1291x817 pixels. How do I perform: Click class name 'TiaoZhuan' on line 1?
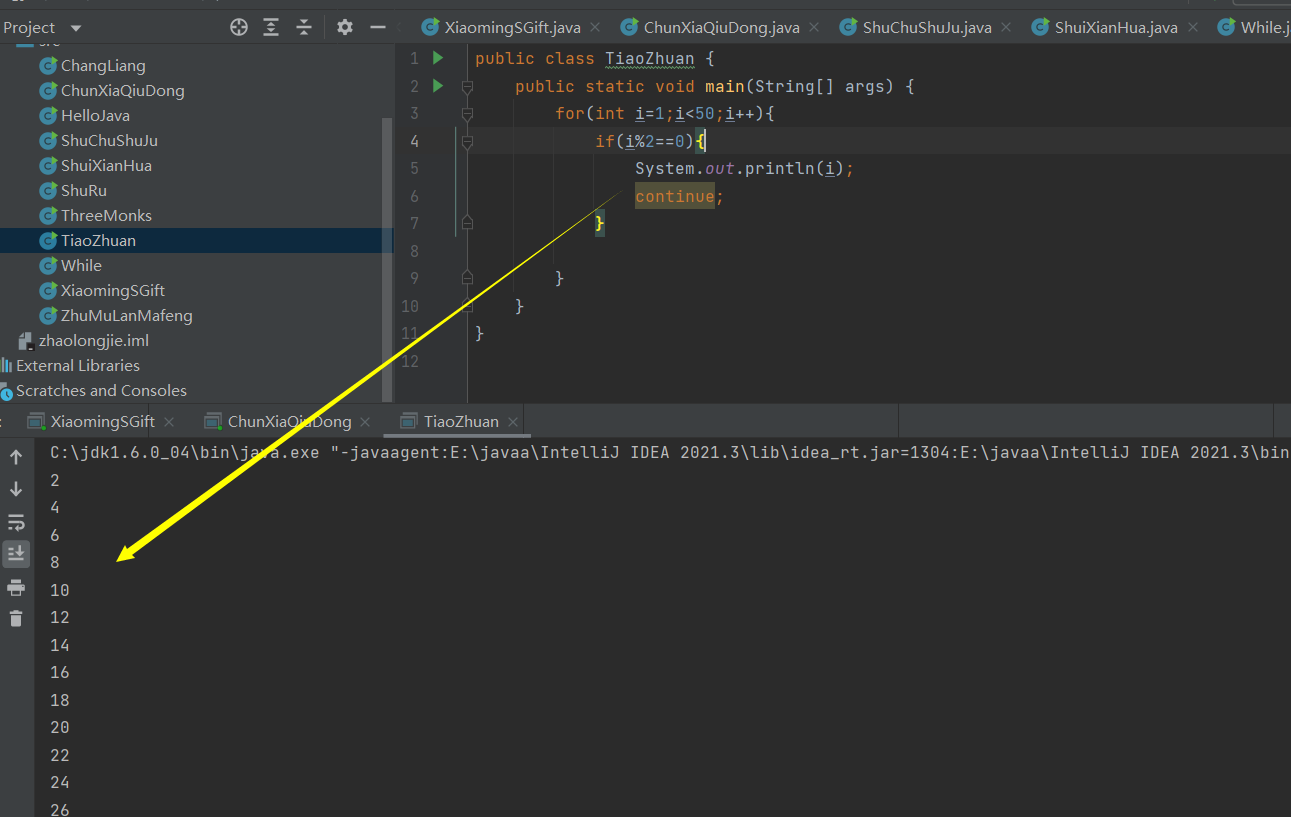point(649,59)
